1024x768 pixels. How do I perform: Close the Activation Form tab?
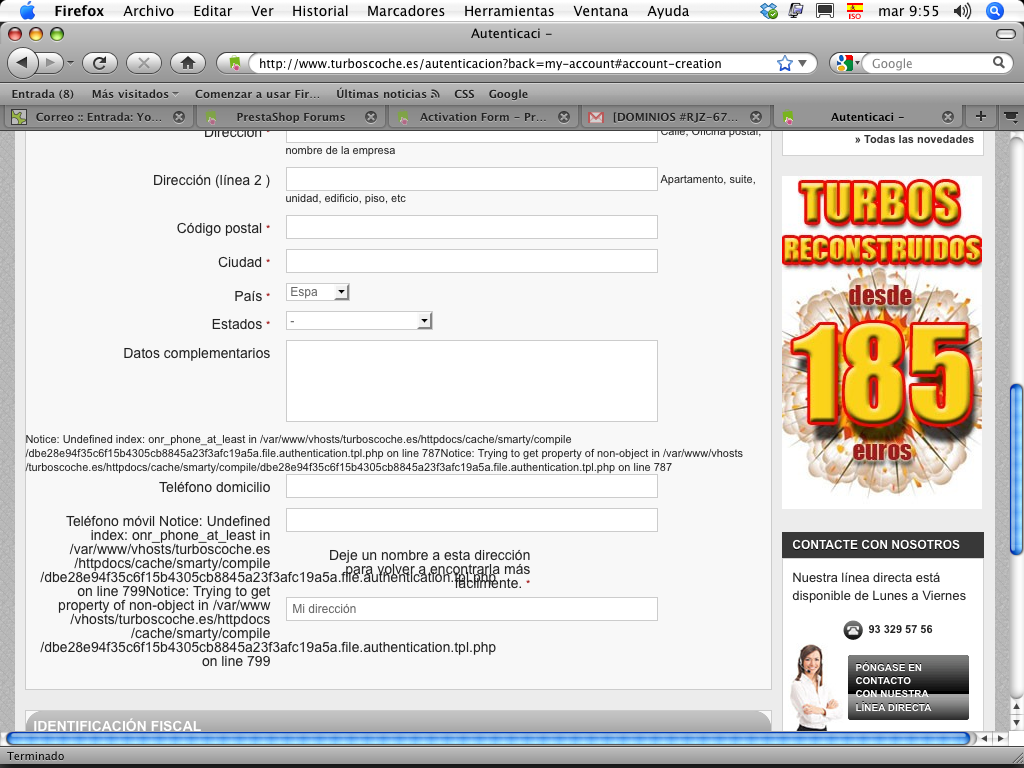pos(564,117)
